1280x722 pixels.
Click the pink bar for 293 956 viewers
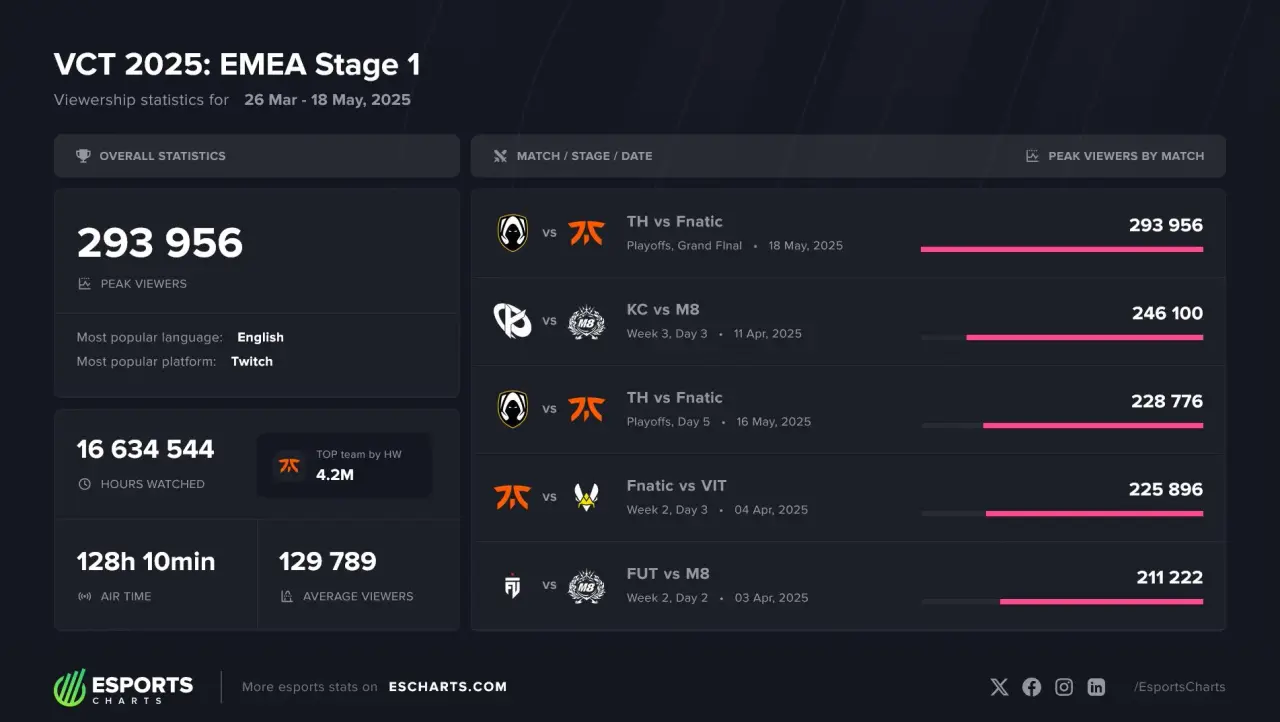pyautogui.click(x=1062, y=249)
